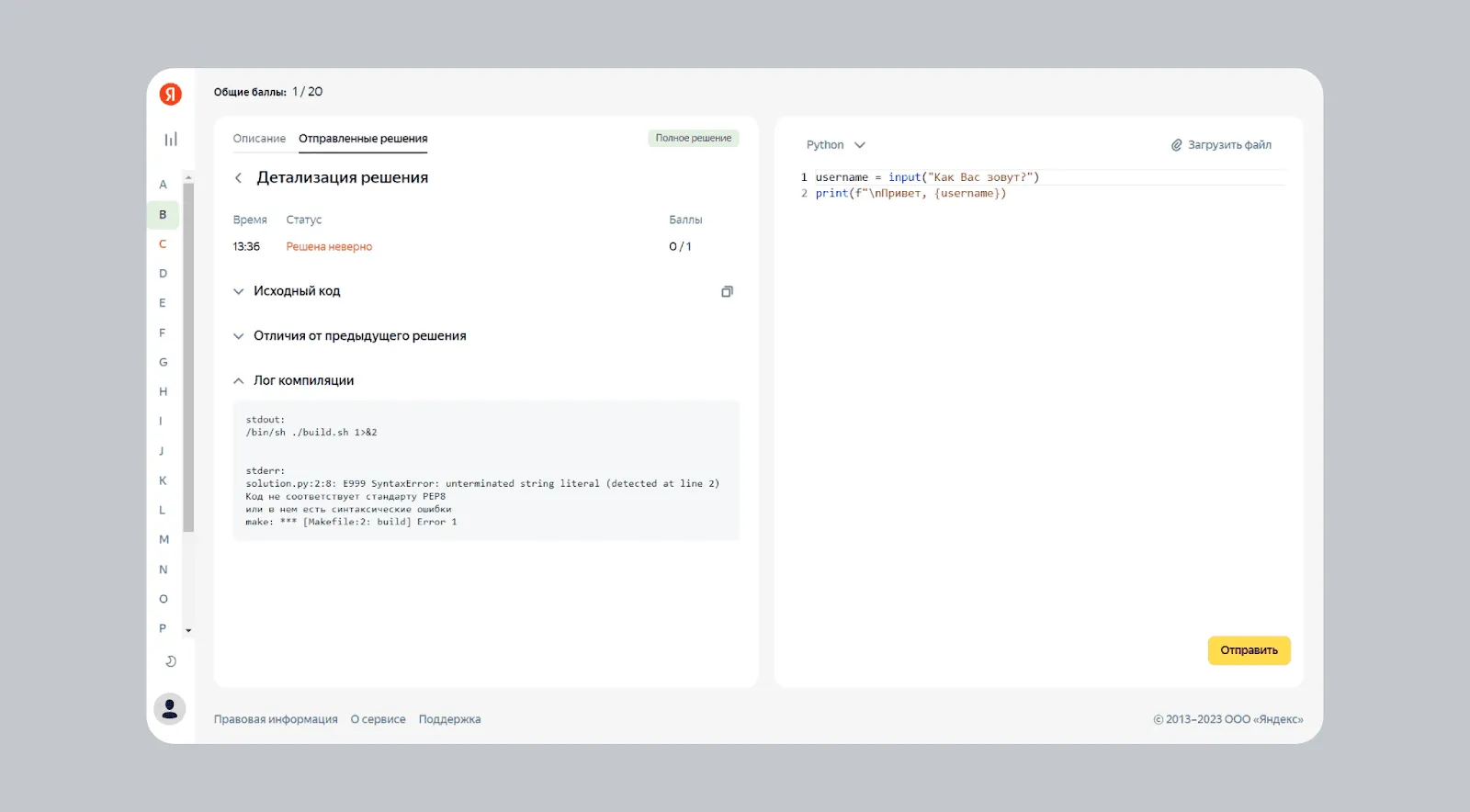Open the Python language dropdown

(836, 145)
